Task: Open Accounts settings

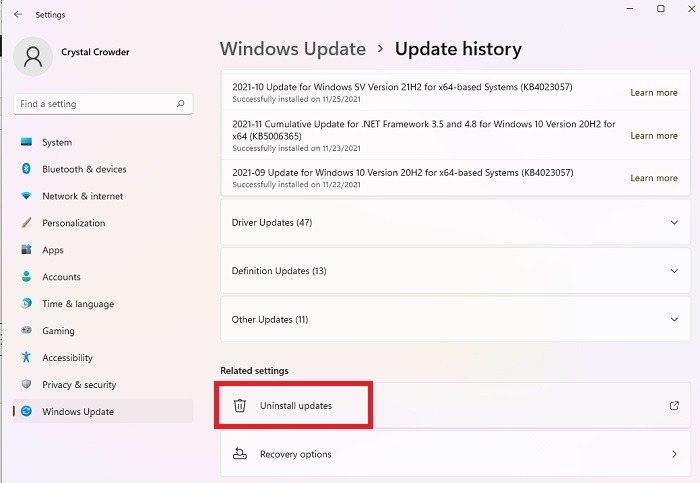Action: point(103,276)
